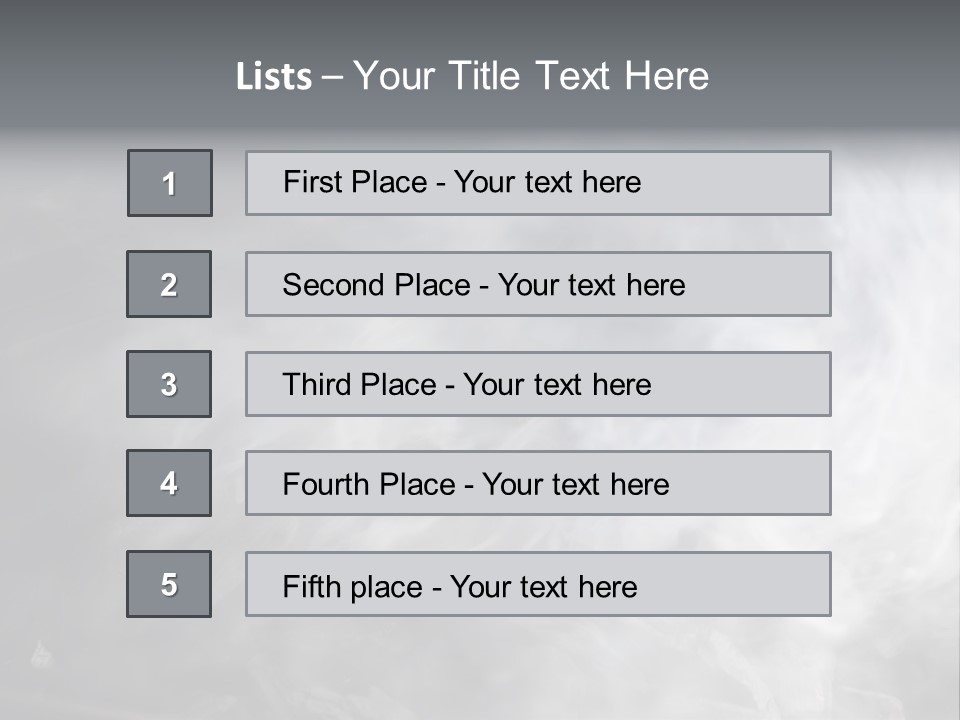Pick the number 4 square

[169, 483]
